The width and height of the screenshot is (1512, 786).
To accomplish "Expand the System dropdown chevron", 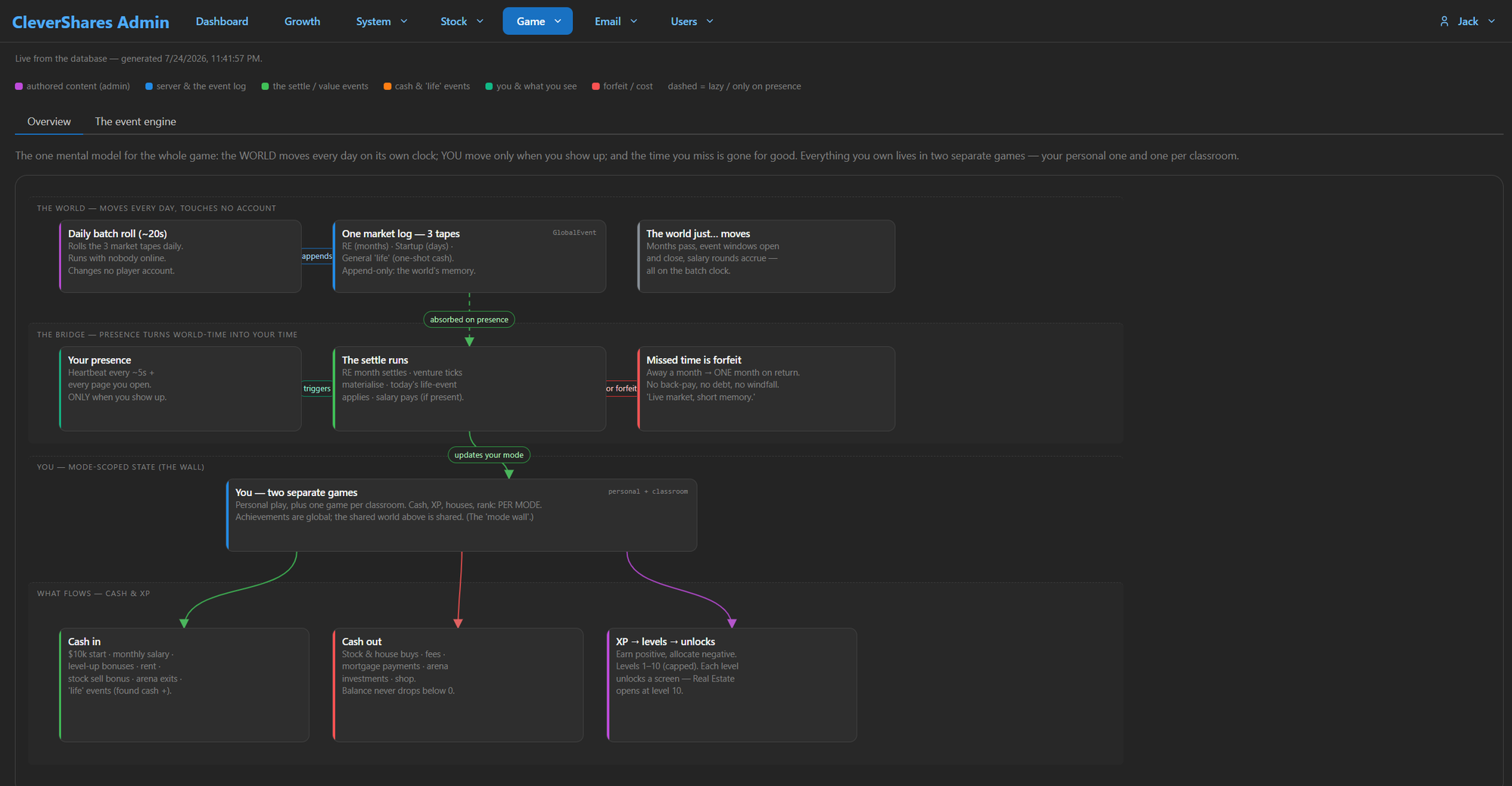I will (x=404, y=21).
